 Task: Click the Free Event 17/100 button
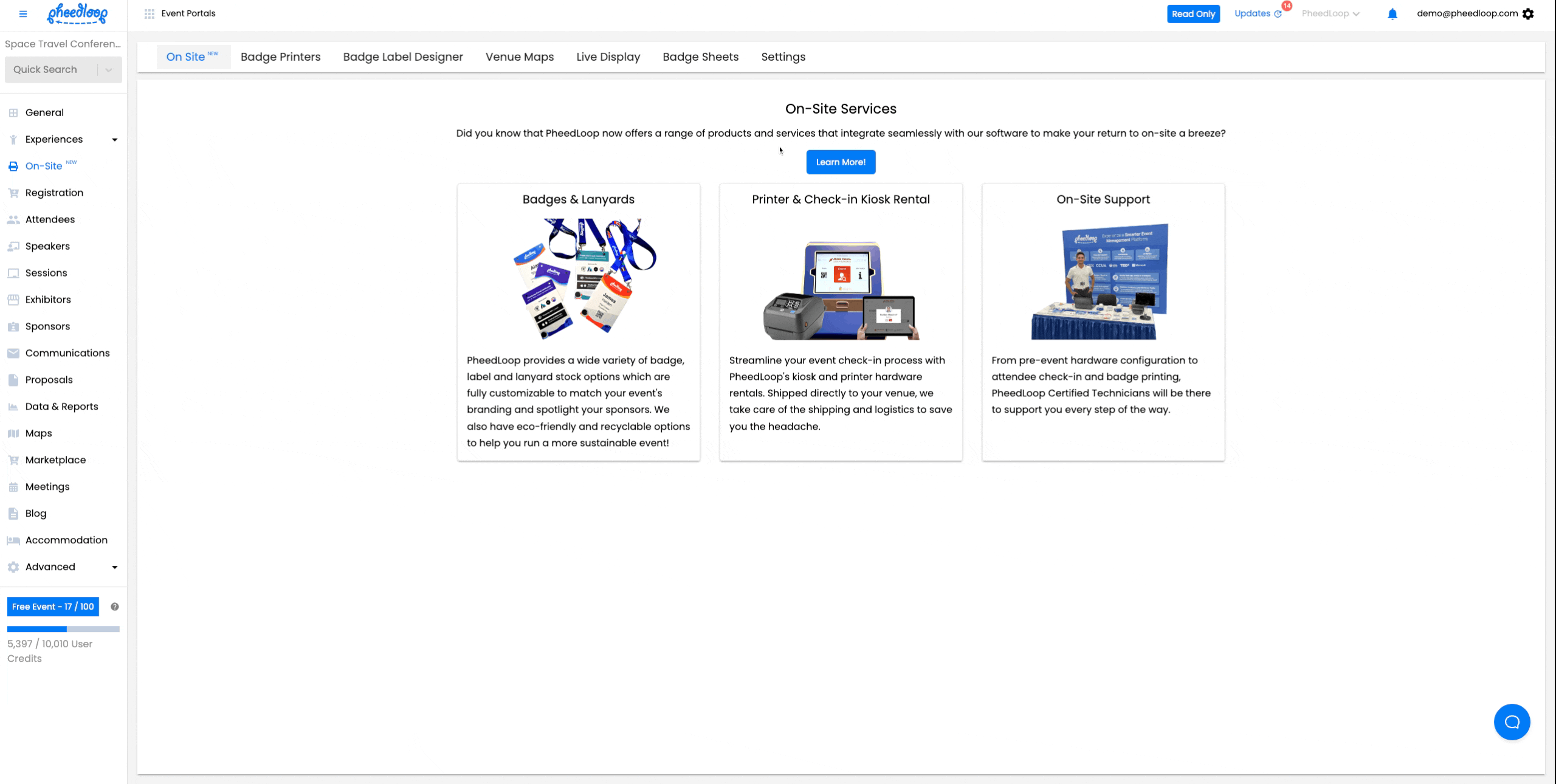(53, 607)
